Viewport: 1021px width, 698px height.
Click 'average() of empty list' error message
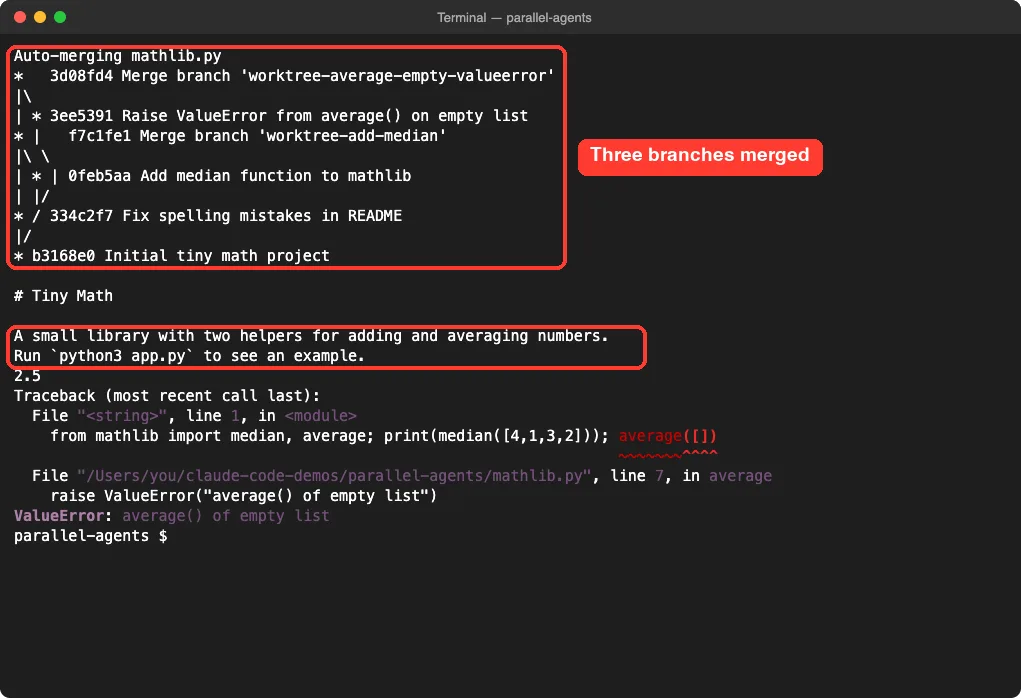click(225, 516)
